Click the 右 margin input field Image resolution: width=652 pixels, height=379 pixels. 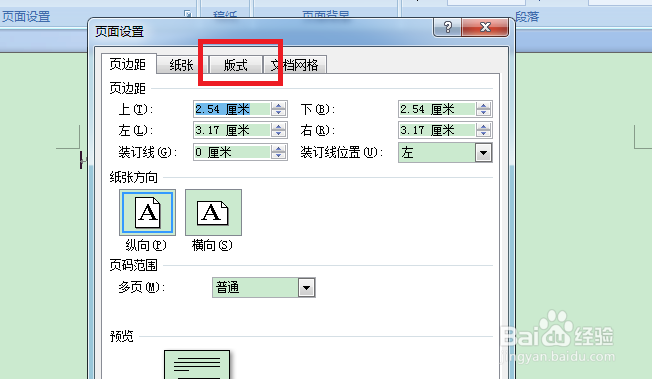pos(437,130)
